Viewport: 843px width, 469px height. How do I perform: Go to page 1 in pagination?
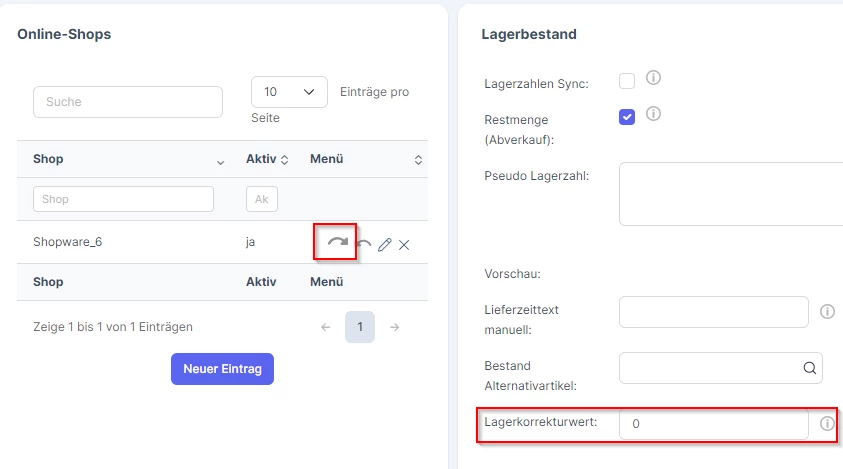coord(360,327)
